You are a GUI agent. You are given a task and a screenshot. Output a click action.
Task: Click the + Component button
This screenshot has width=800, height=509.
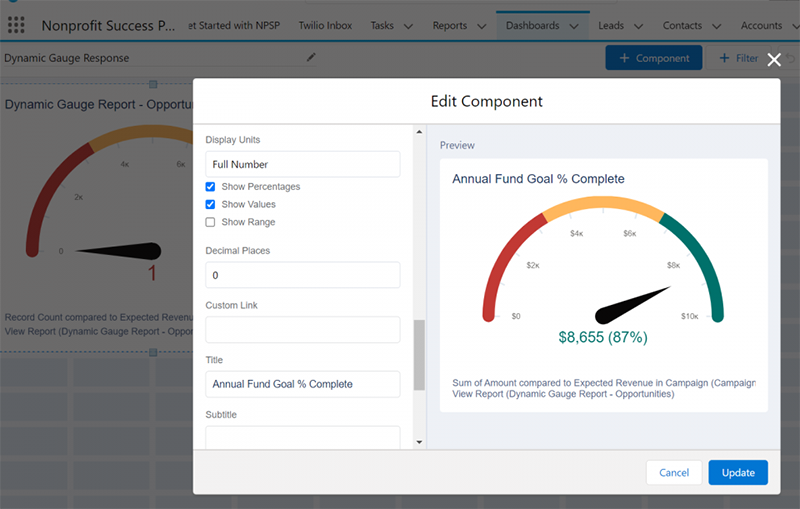coord(653,58)
